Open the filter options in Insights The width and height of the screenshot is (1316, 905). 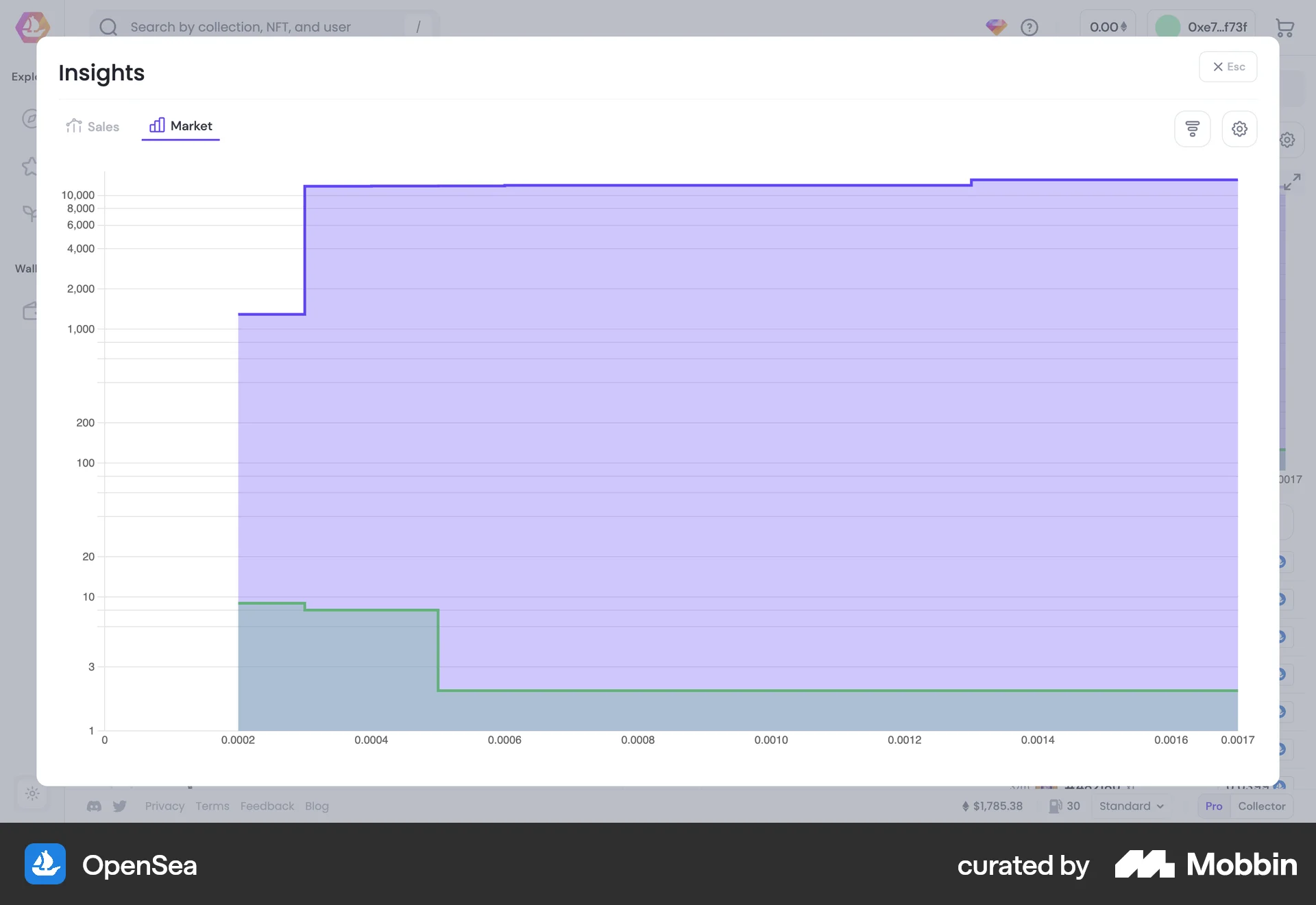click(1193, 128)
